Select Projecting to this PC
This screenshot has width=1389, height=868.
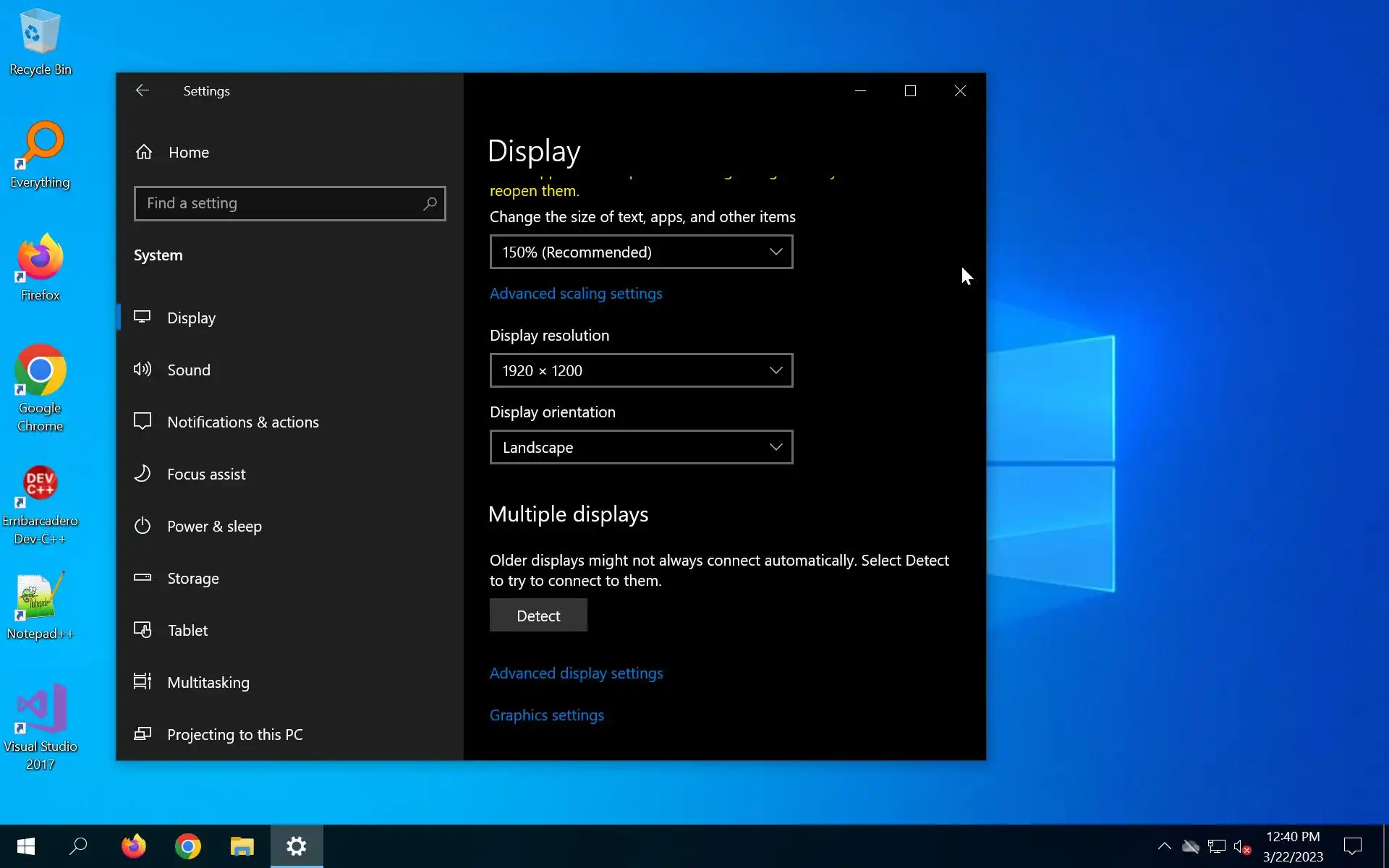pos(234,735)
